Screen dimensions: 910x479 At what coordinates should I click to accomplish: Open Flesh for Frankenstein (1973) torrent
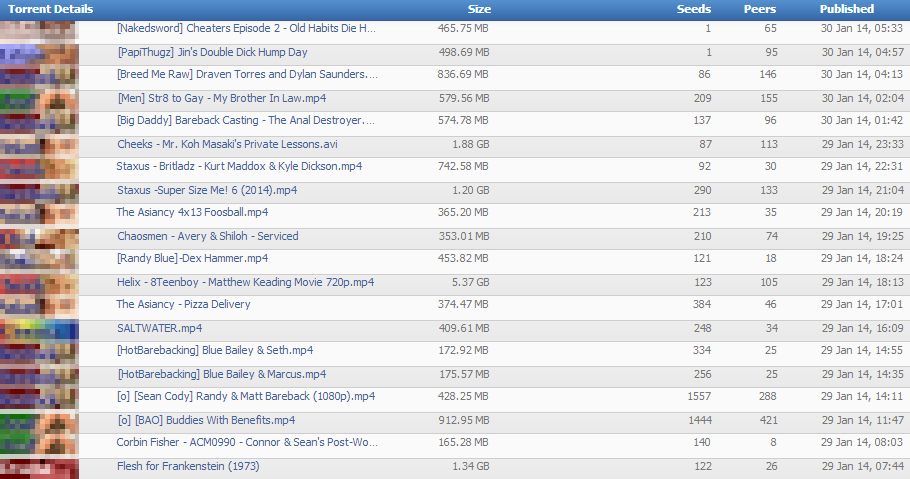[188, 466]
